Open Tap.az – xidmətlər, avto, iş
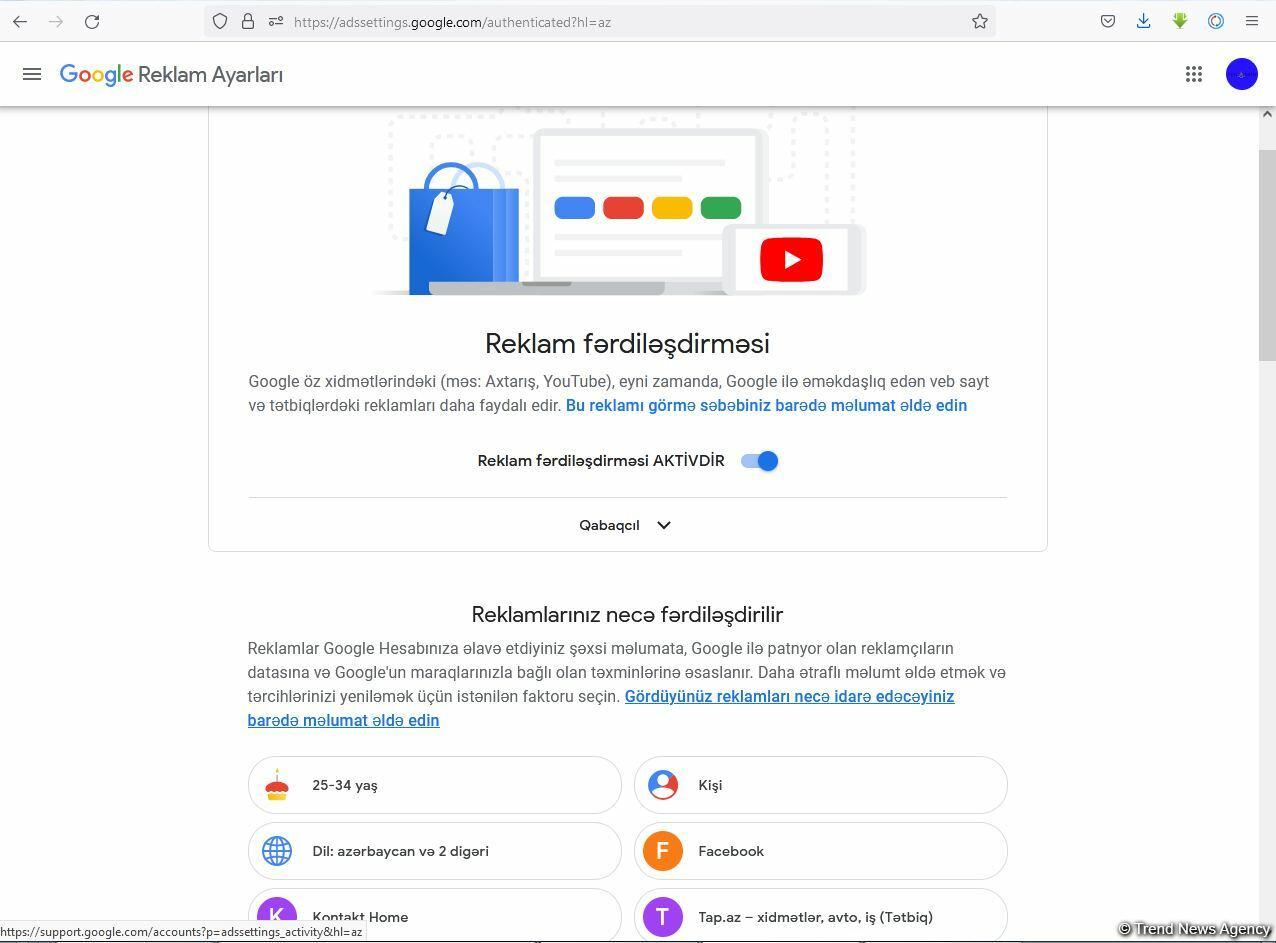The height and width of the screenshot is (943, 1276). point(821,915)
